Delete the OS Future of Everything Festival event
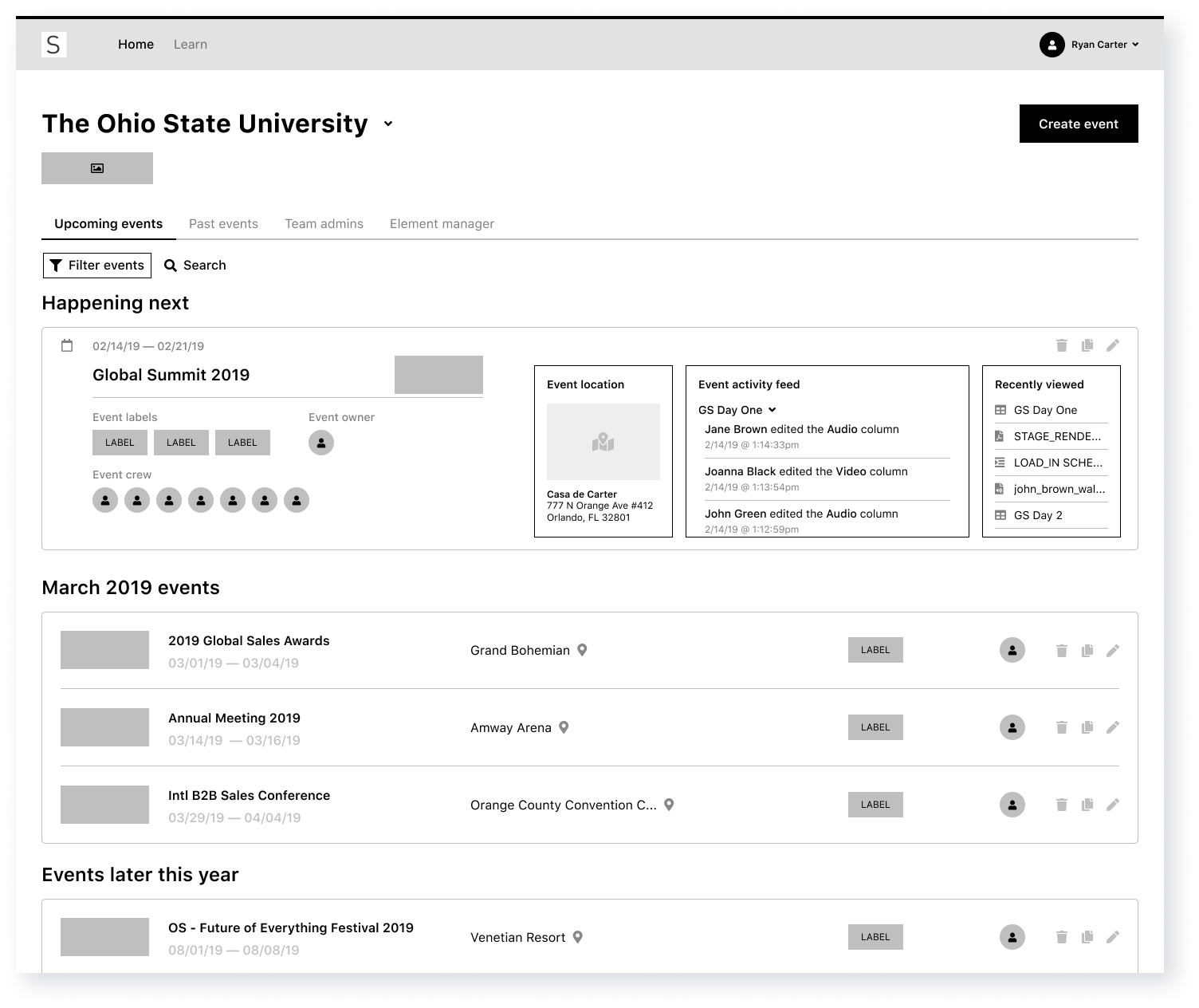The image size is (1199, 1008). [x=1062, y=937]
